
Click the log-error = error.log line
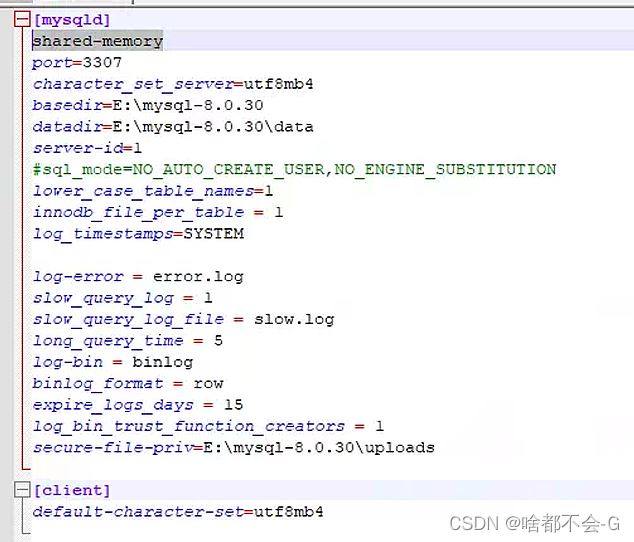(138, 277)
